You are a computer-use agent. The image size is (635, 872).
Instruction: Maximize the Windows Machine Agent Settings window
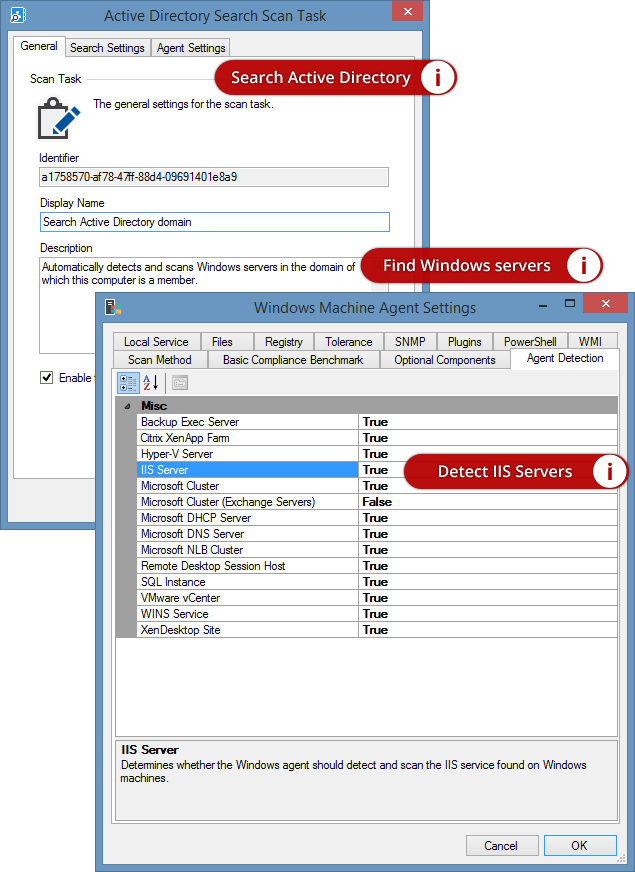pos(569,303)
